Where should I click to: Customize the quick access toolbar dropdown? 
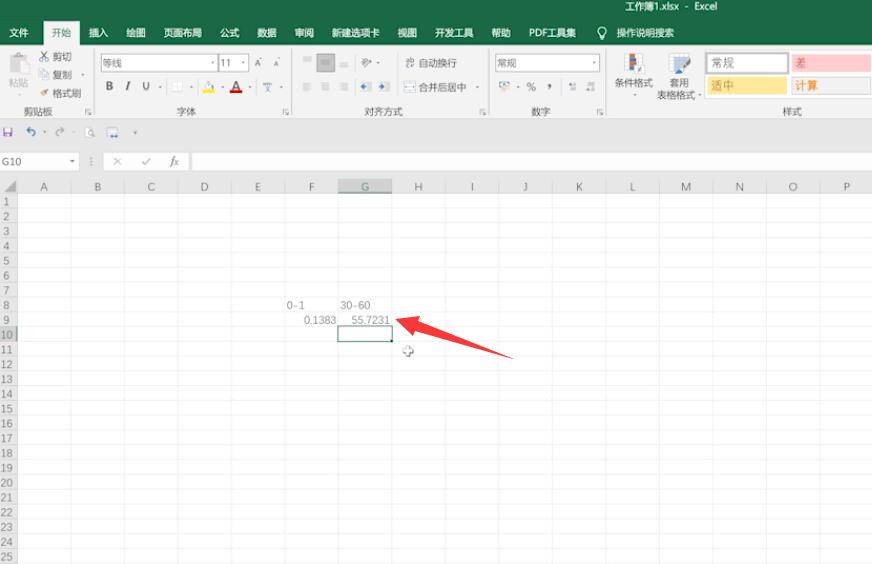[x=135, y=132]
